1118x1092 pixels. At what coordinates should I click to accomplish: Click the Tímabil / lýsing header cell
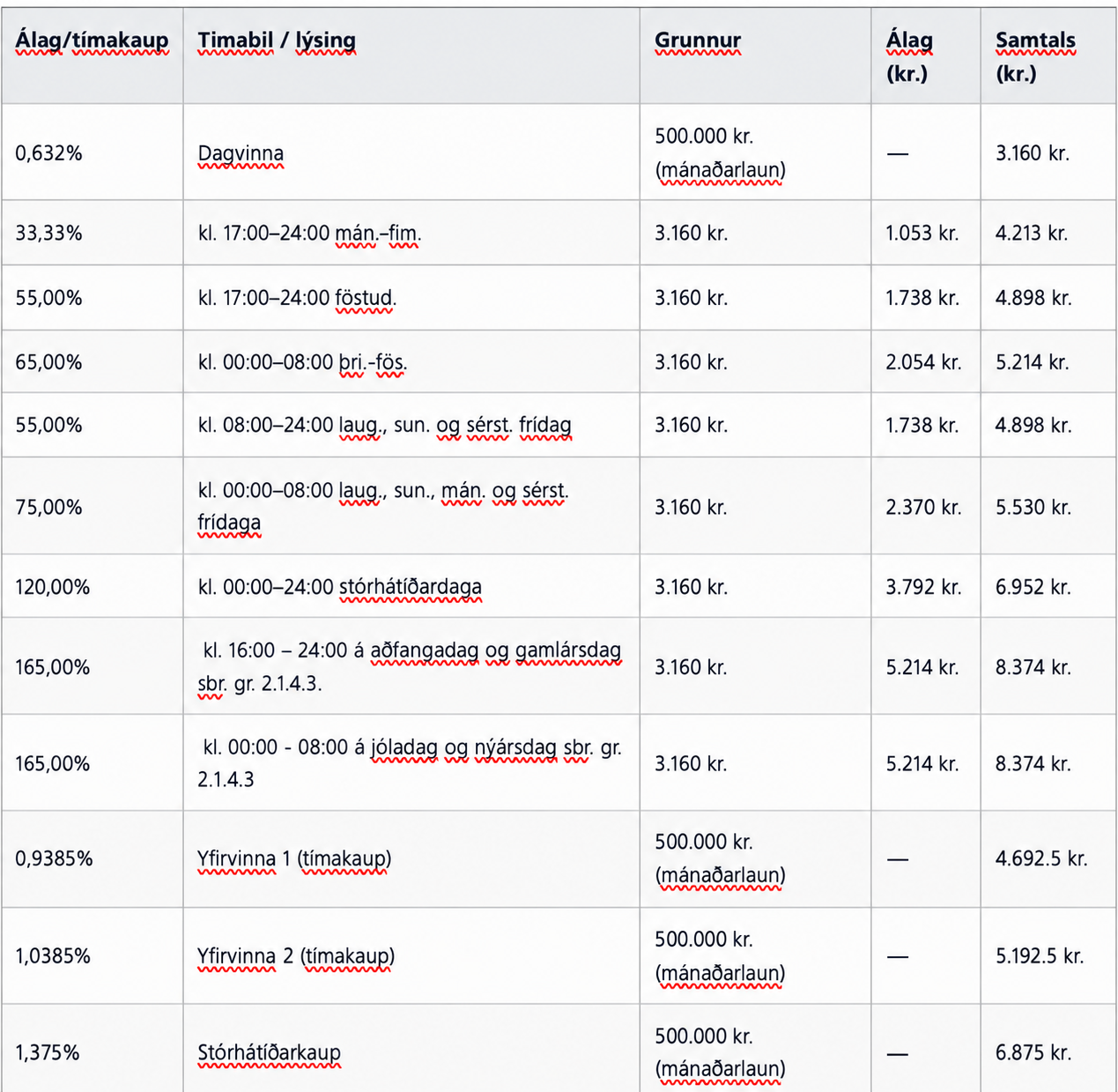(411, 56)
